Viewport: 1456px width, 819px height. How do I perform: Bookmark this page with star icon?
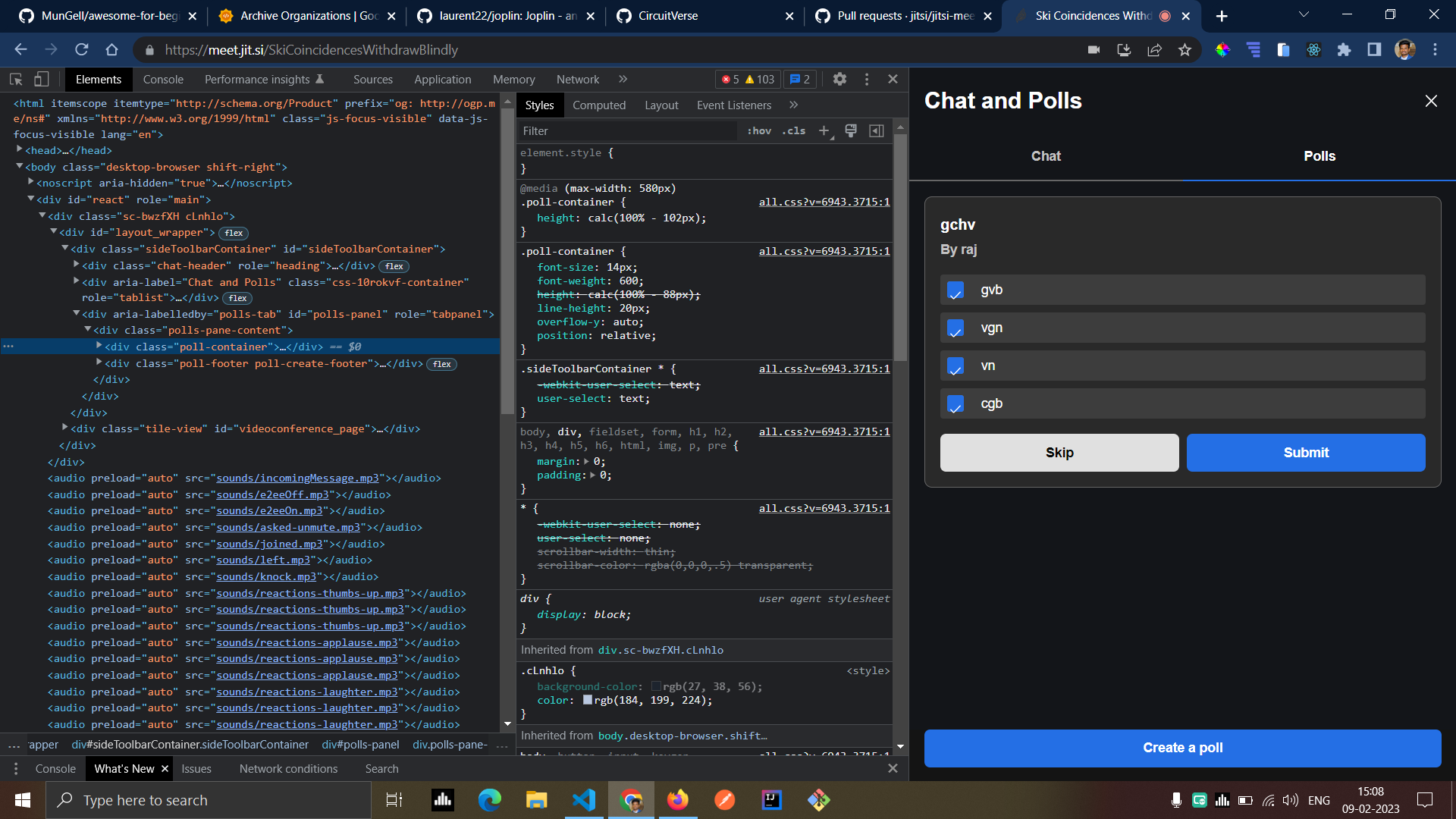pyautogui.click(x=1185, y=50)
